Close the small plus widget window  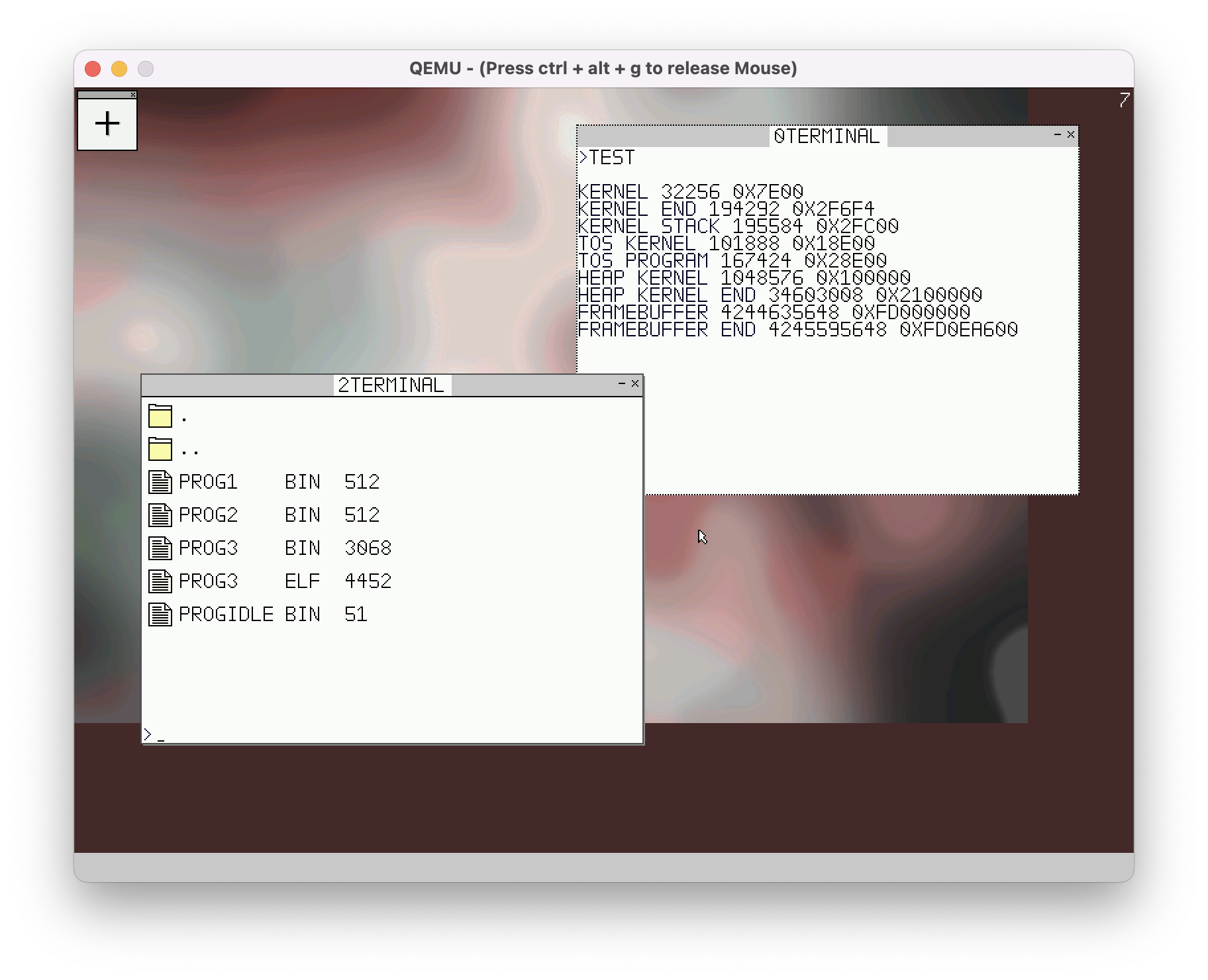[133, 95]
